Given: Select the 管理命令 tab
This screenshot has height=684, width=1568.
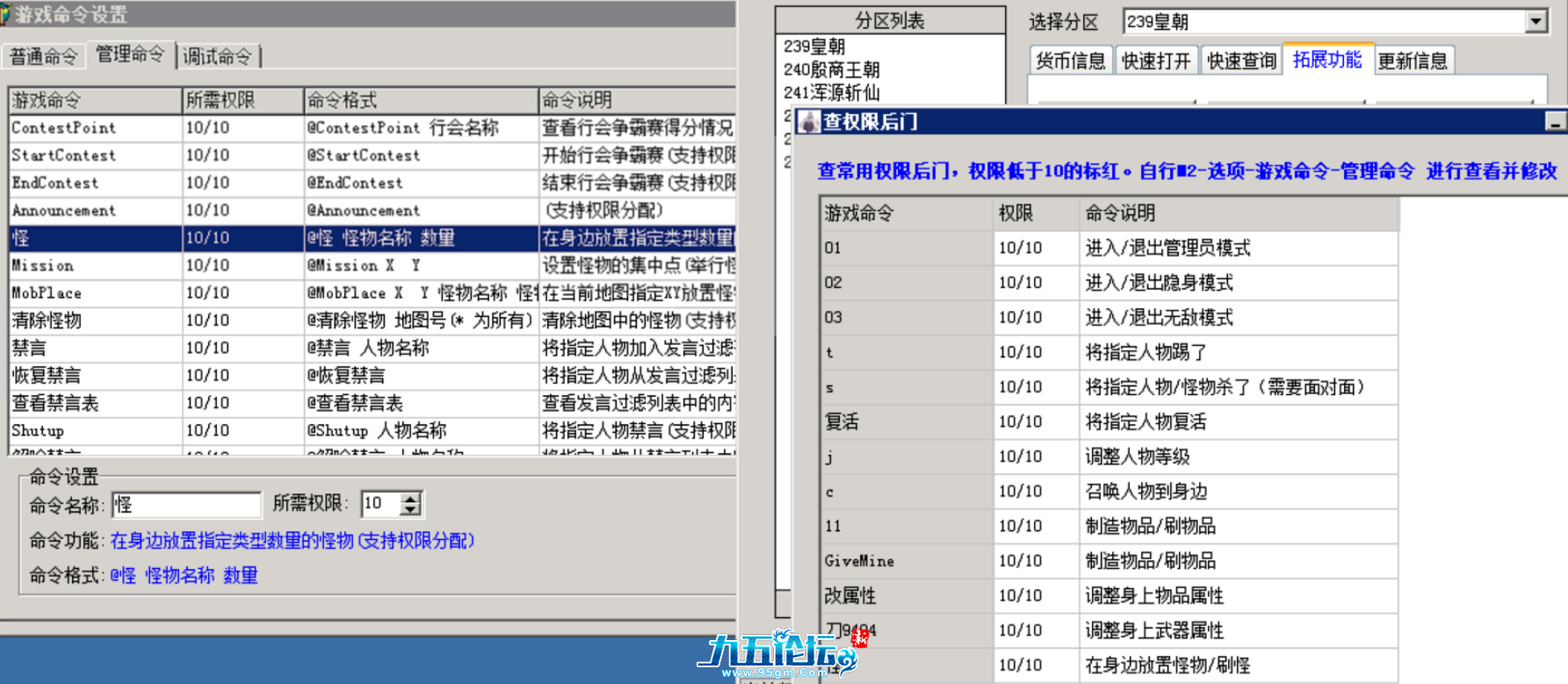Looking at the screenshot, I should coord(130,54).
